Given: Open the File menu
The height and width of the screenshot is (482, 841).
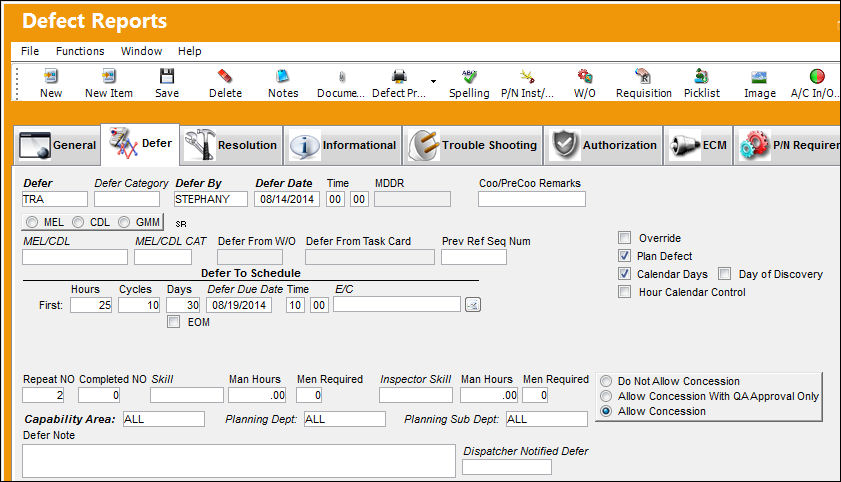Looking at the screenshot, I should (x=30, y=51).
